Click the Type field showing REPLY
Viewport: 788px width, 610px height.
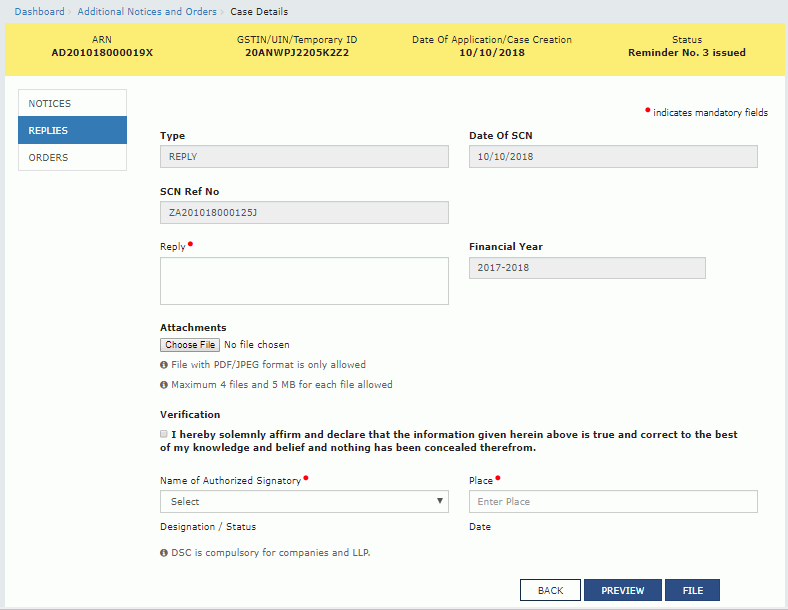(304, 157)
